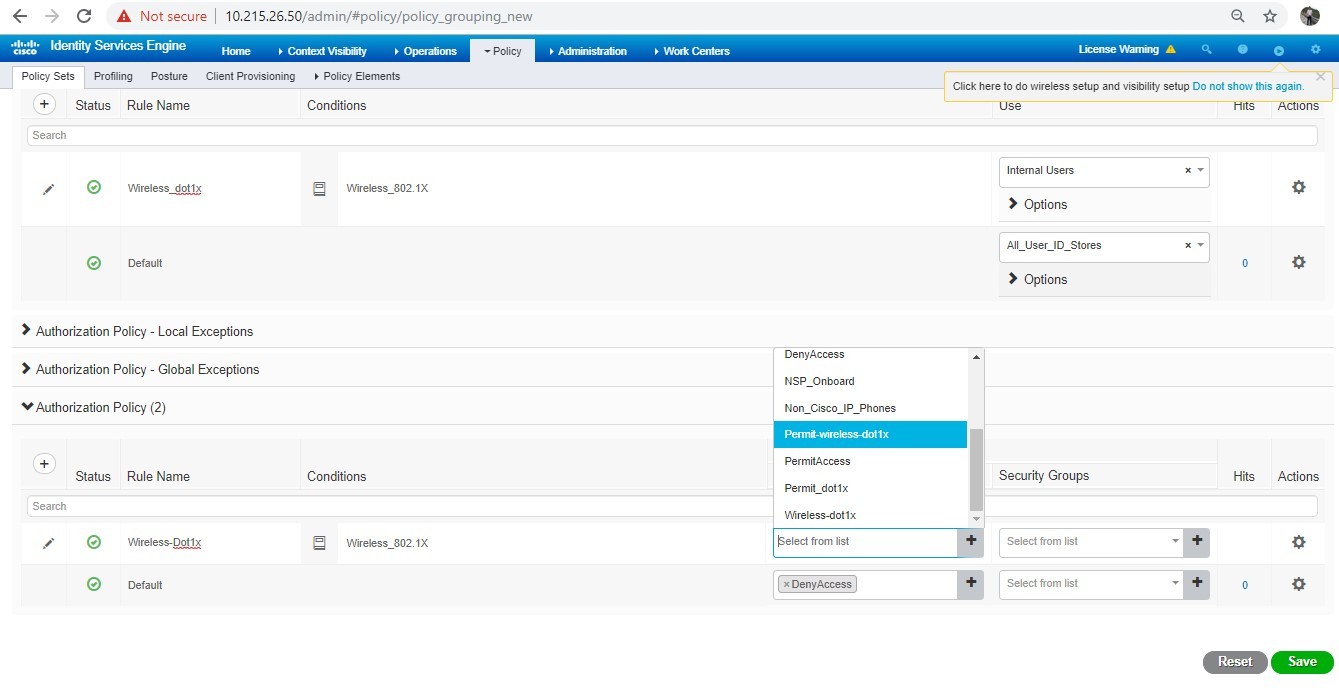Click the profile list scrollbar thumb
The image size is (1339, 691).
coord(977,469)
